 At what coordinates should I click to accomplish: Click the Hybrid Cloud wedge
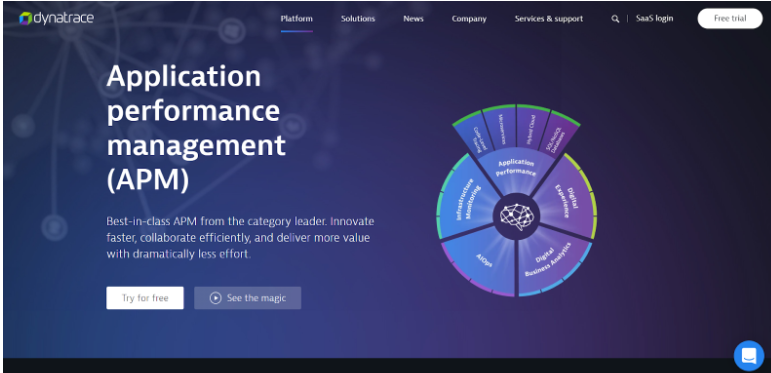[x=533, y=128]
